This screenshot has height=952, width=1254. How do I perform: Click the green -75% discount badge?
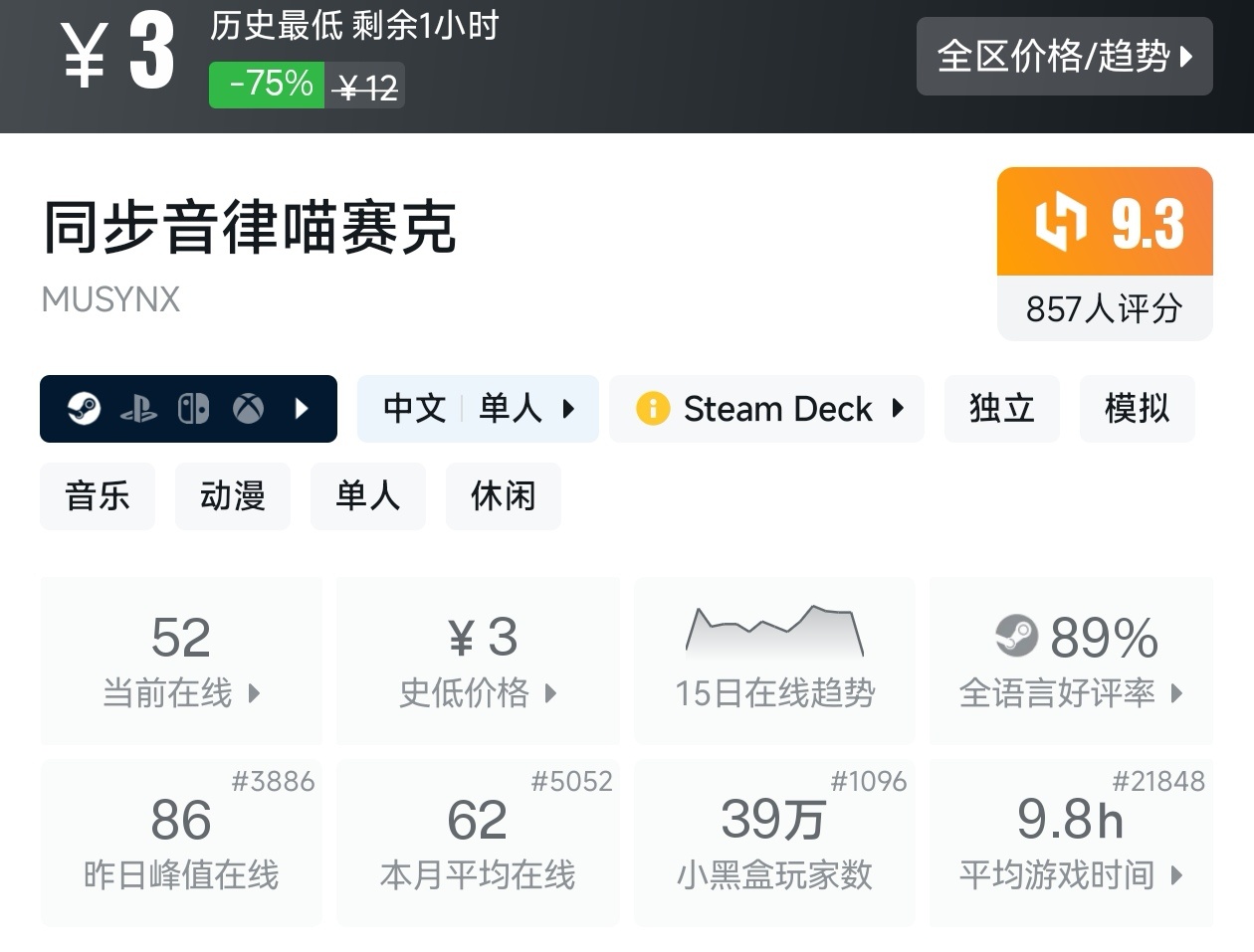267,85
